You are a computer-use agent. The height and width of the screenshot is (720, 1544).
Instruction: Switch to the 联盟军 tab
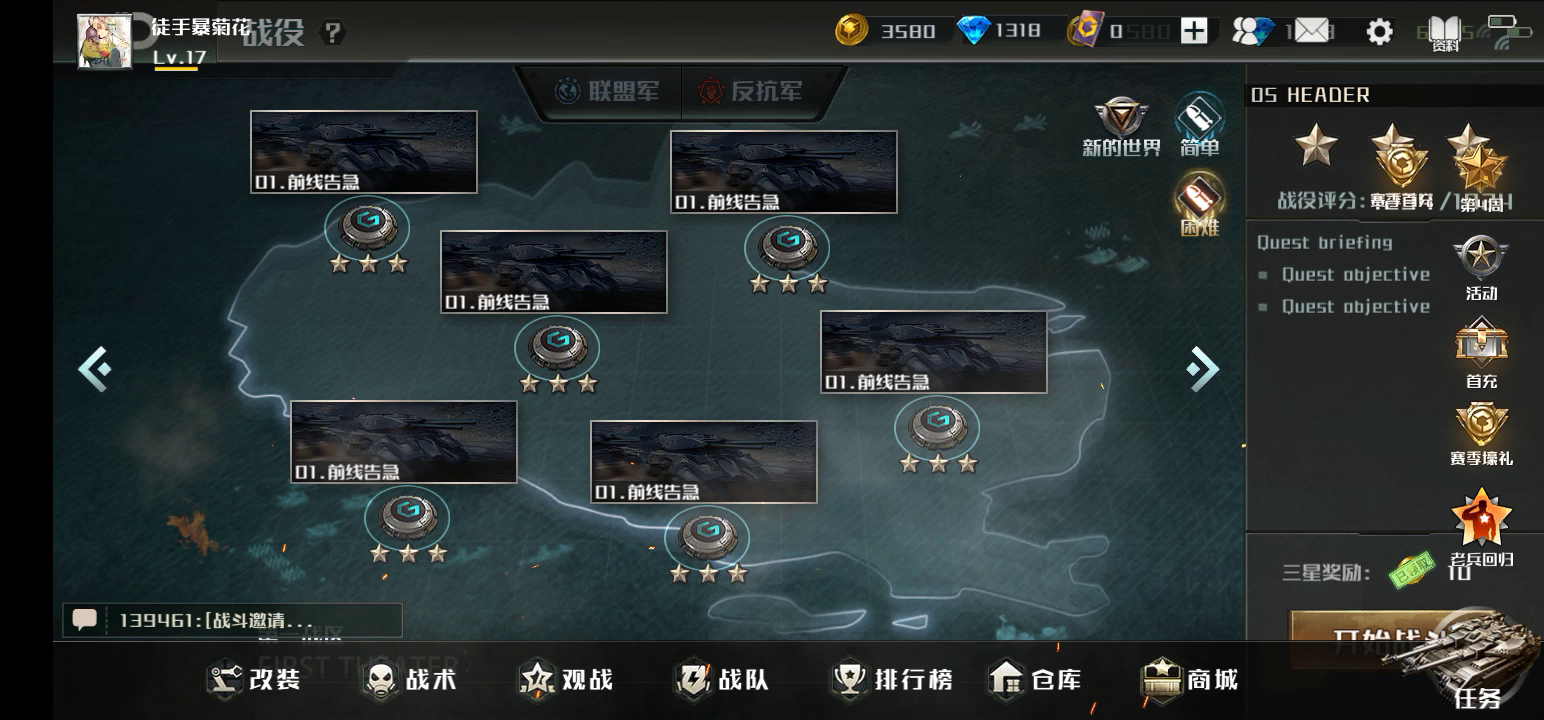[x=607, y=92]
